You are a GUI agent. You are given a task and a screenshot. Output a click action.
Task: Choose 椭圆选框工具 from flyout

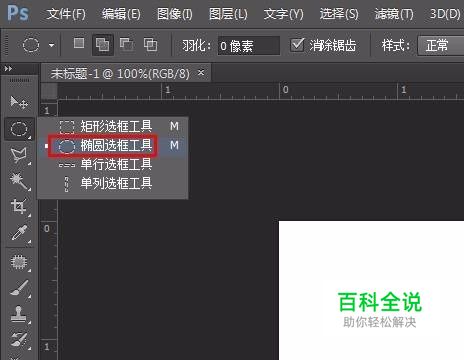[113, 145]
